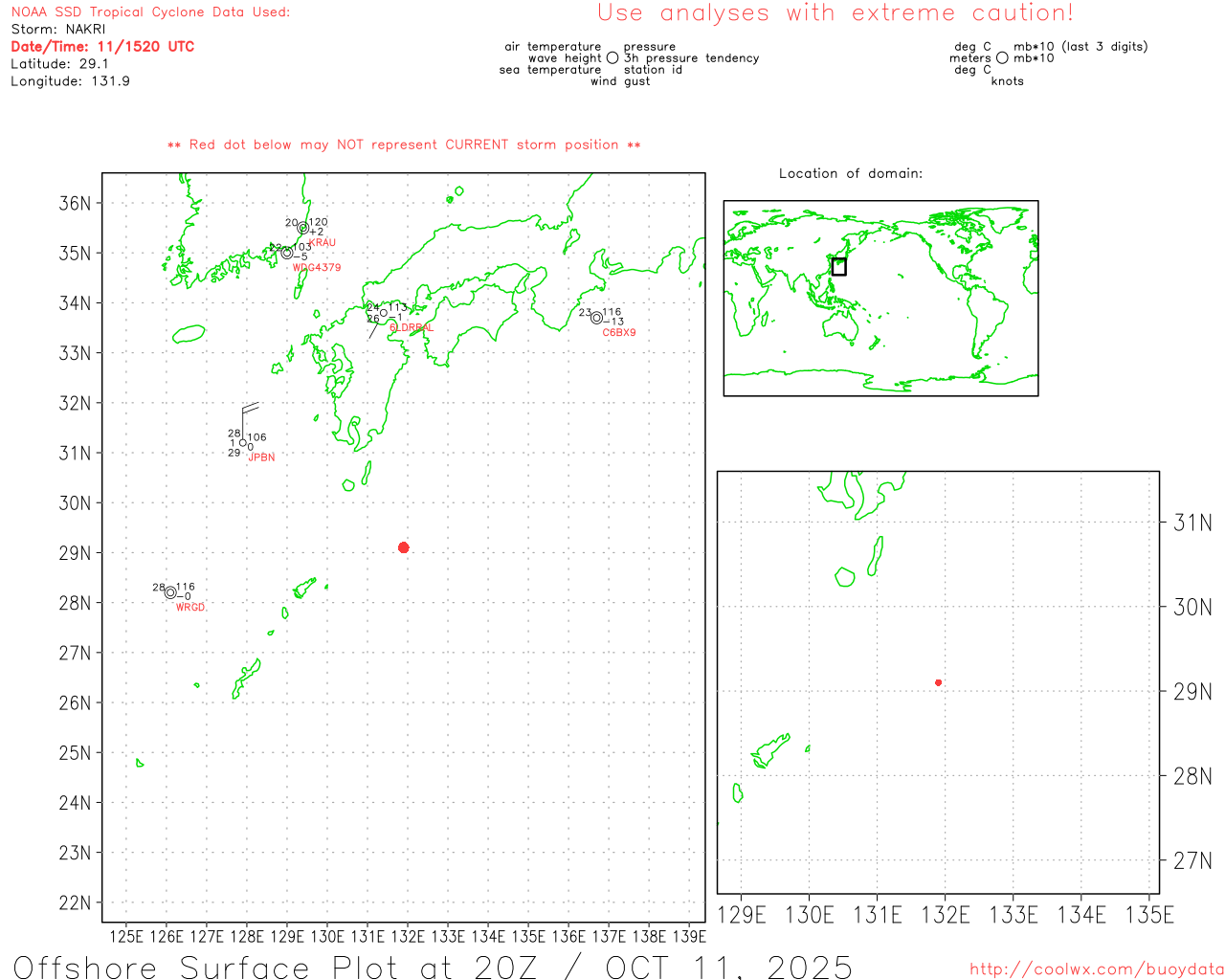Click the red 'C6BX9' station label
Viewport: 1225px width, 980px height.
619,333
